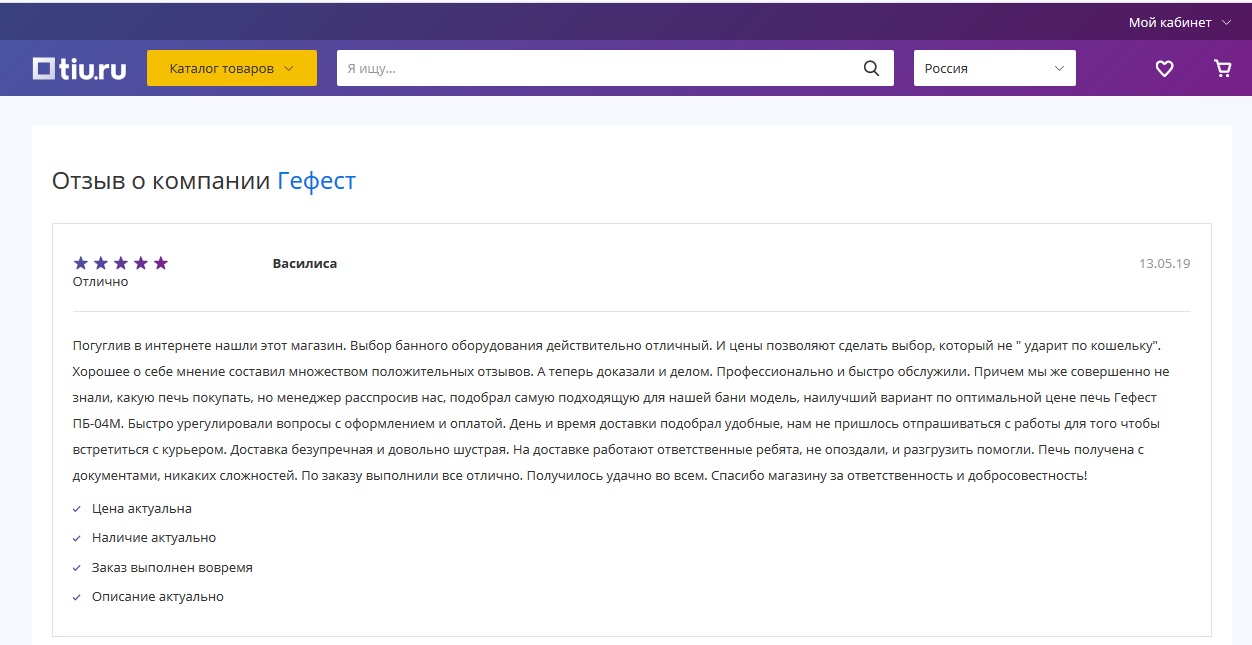Click the Отзыв о компании heading
This screenshot has width=1252, height=645.
pos(161,181)
